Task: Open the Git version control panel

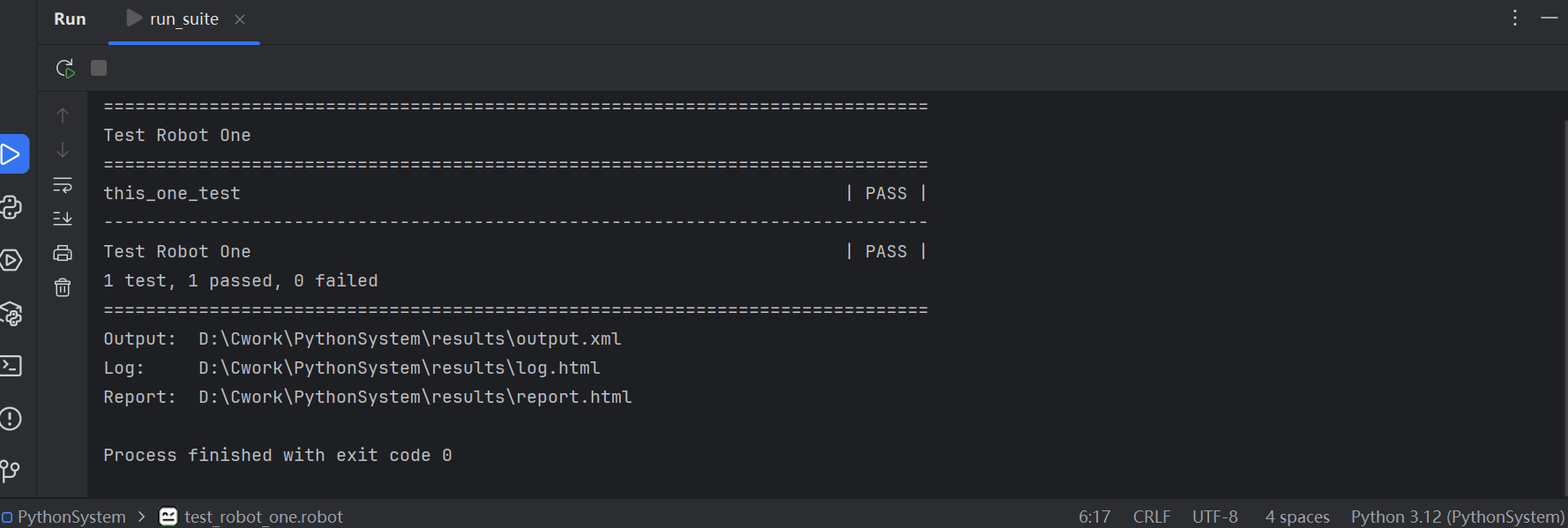Action: [x=12, y=471]
